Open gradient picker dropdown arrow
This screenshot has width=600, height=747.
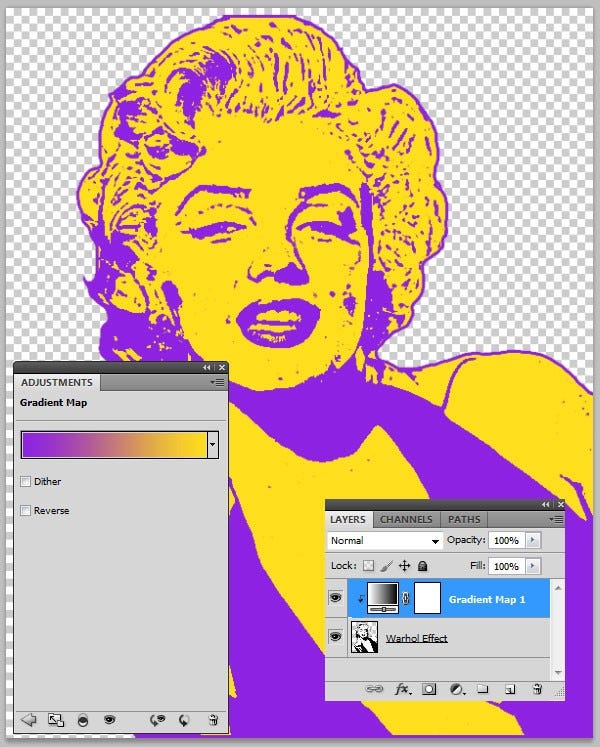point(213,444)
